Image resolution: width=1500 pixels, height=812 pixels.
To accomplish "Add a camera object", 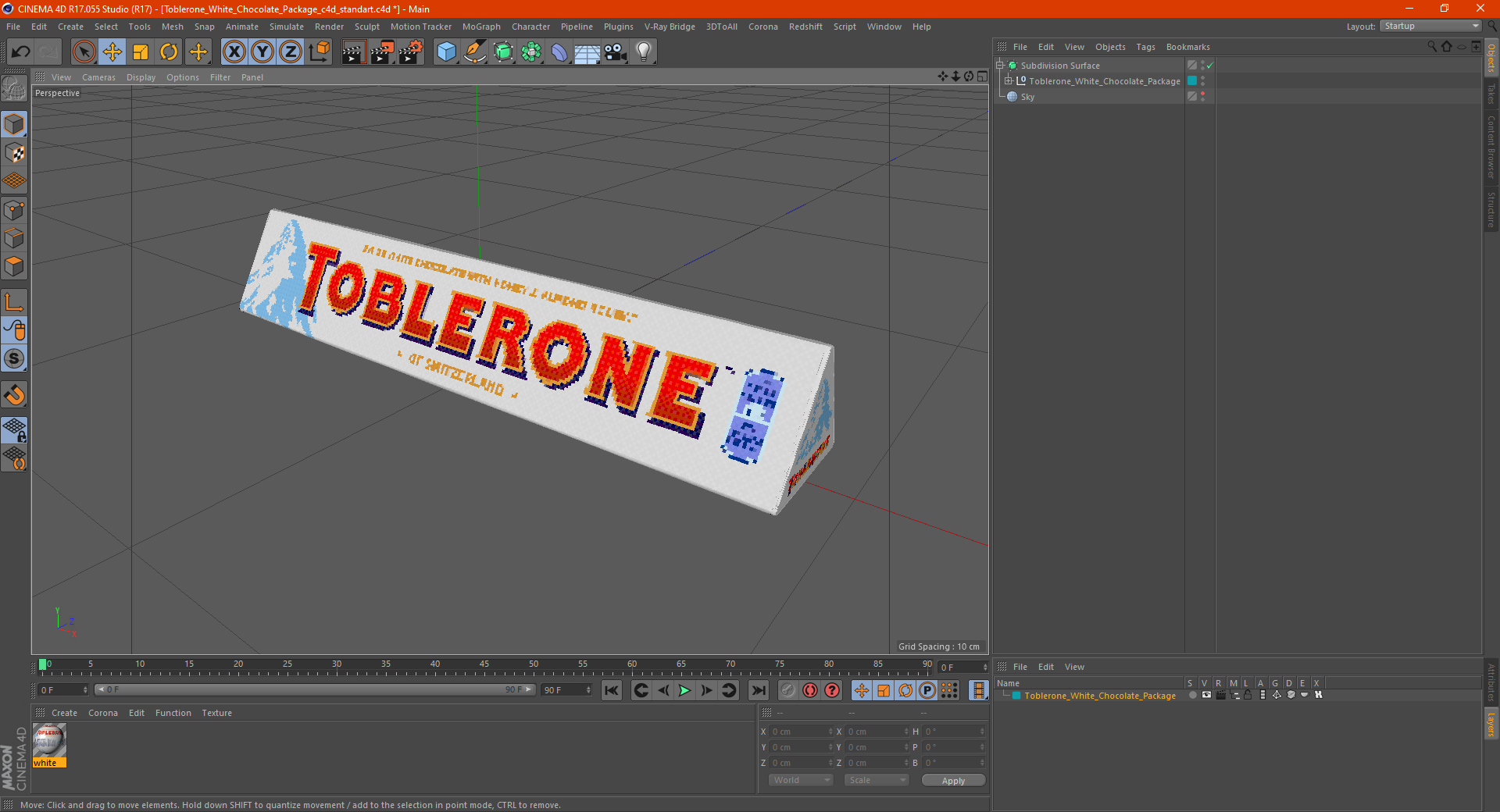I will [616, 52].
